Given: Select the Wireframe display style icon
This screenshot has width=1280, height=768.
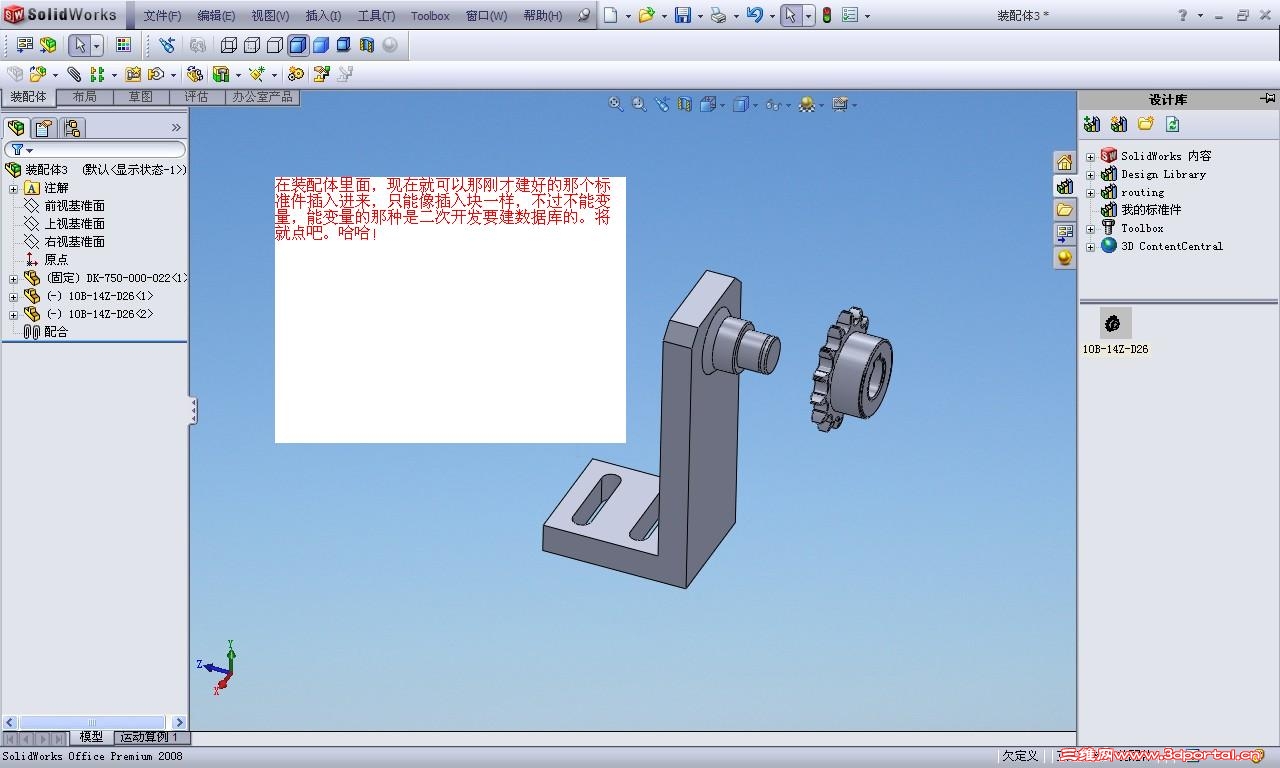Looking at the screenshot, I should click(x=229, y=45).
